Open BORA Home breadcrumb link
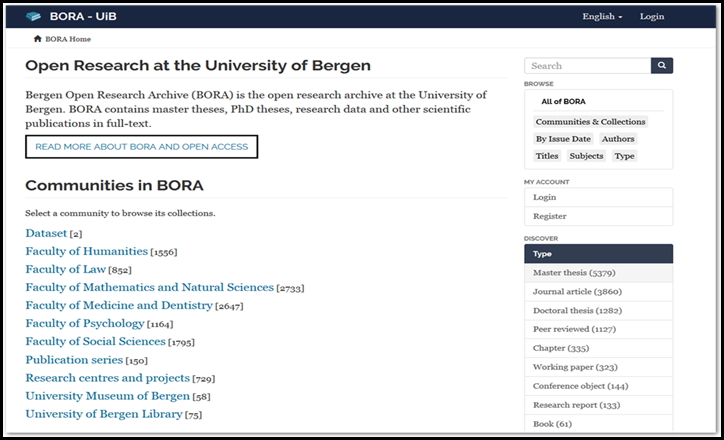724x440 pixels. (x=68, y=39)
